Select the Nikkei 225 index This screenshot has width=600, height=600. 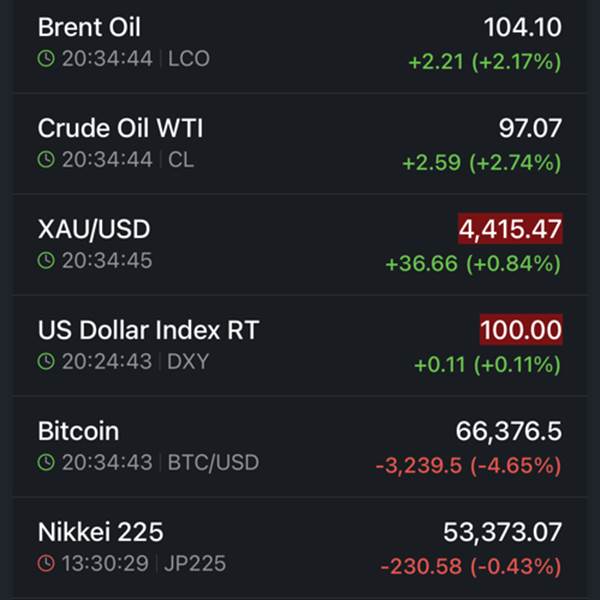[x=100, y=533]
